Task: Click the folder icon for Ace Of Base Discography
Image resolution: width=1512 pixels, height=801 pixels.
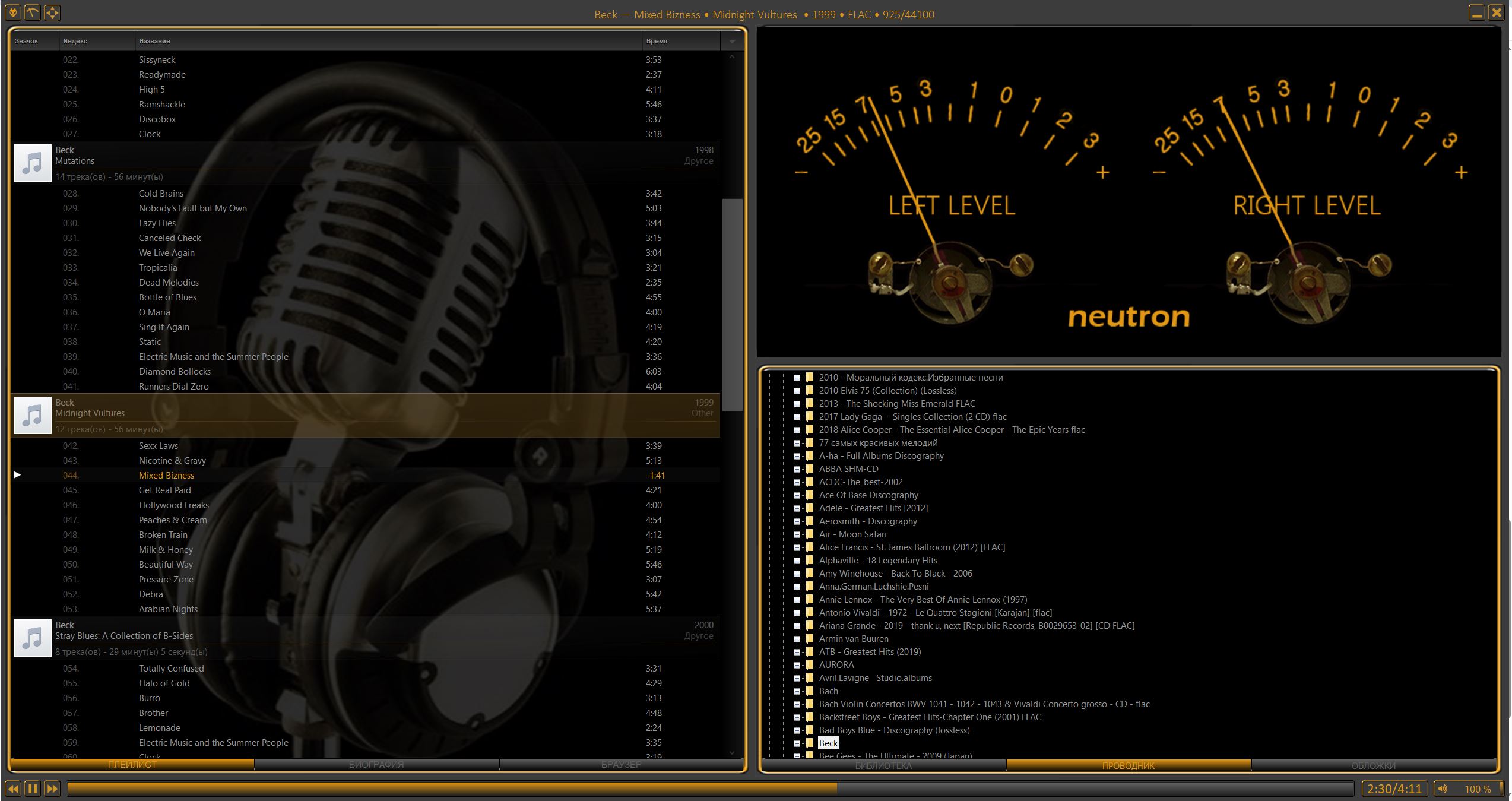Action: pyautogui.click(x=809, y=495)
